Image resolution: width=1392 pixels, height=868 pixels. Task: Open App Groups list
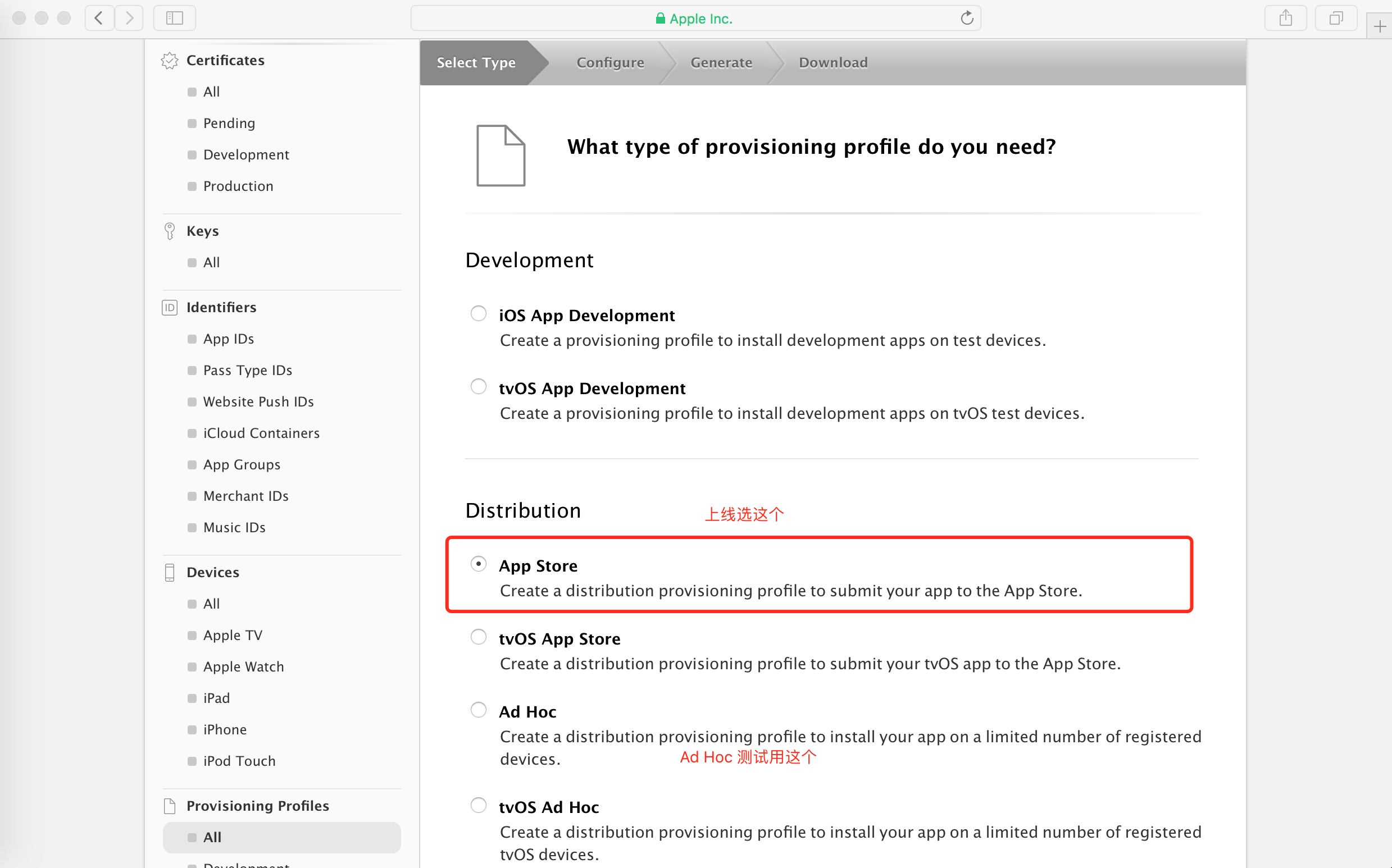(242, 465)
